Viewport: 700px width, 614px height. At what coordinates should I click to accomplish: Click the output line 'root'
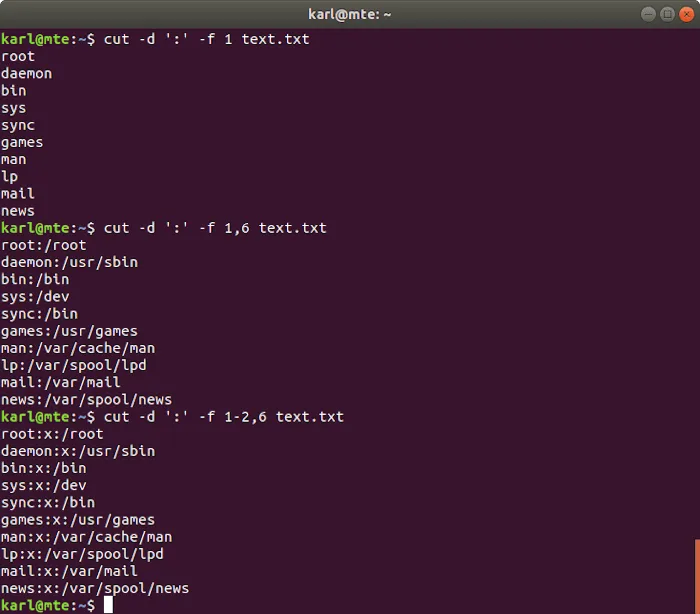tap(18, 57)
